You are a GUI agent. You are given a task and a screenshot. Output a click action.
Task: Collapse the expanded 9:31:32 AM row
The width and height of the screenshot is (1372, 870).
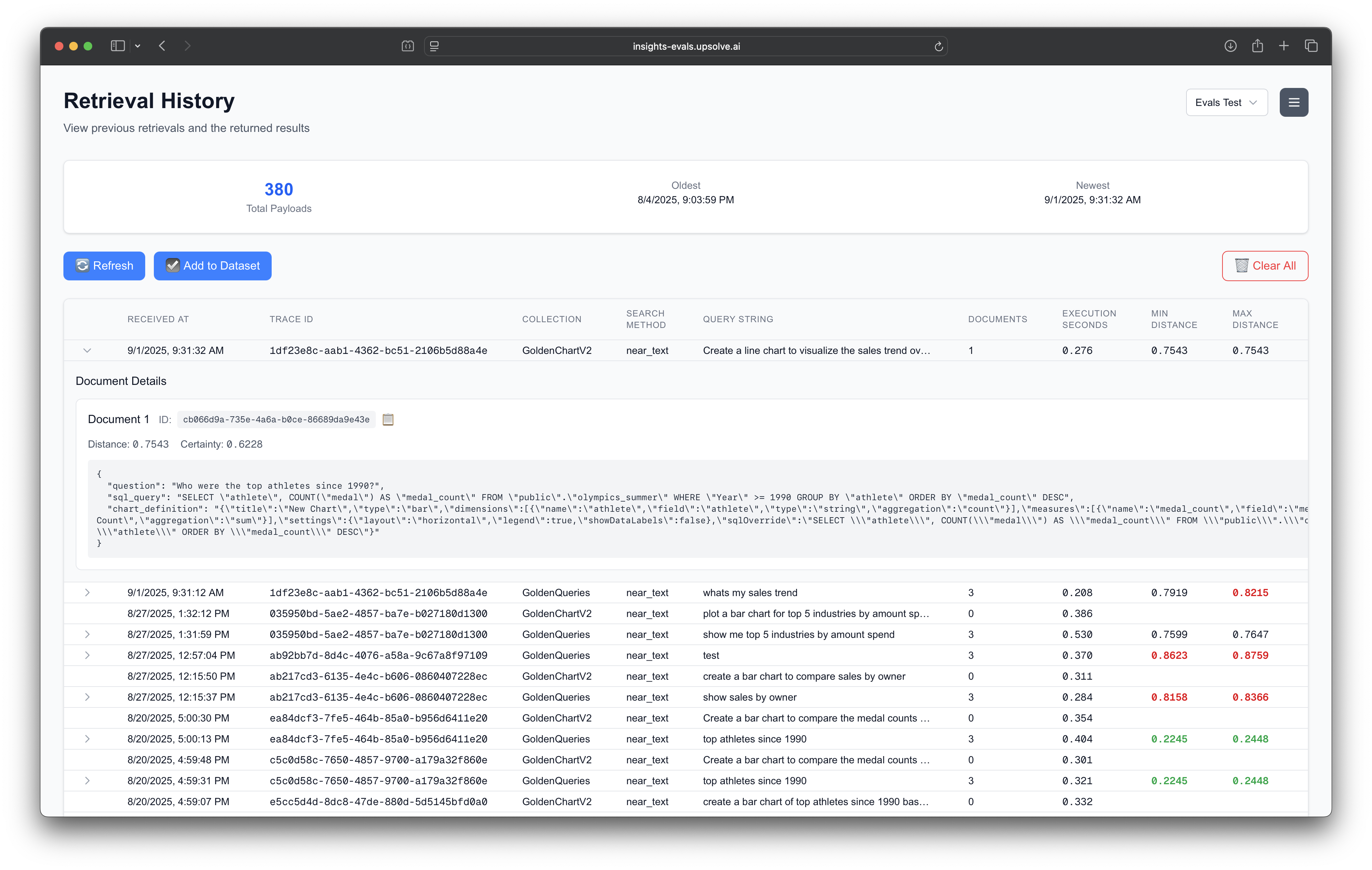click(x=87, y=351)
